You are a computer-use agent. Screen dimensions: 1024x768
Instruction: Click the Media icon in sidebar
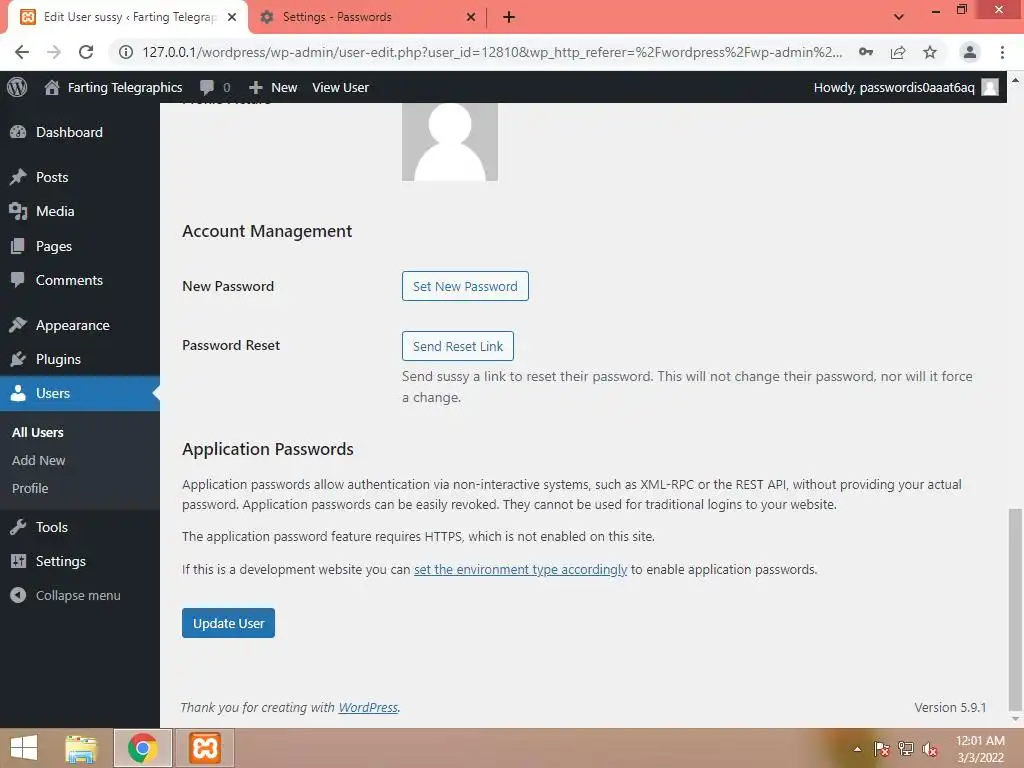pyautogui.click(x=18, y=211)
